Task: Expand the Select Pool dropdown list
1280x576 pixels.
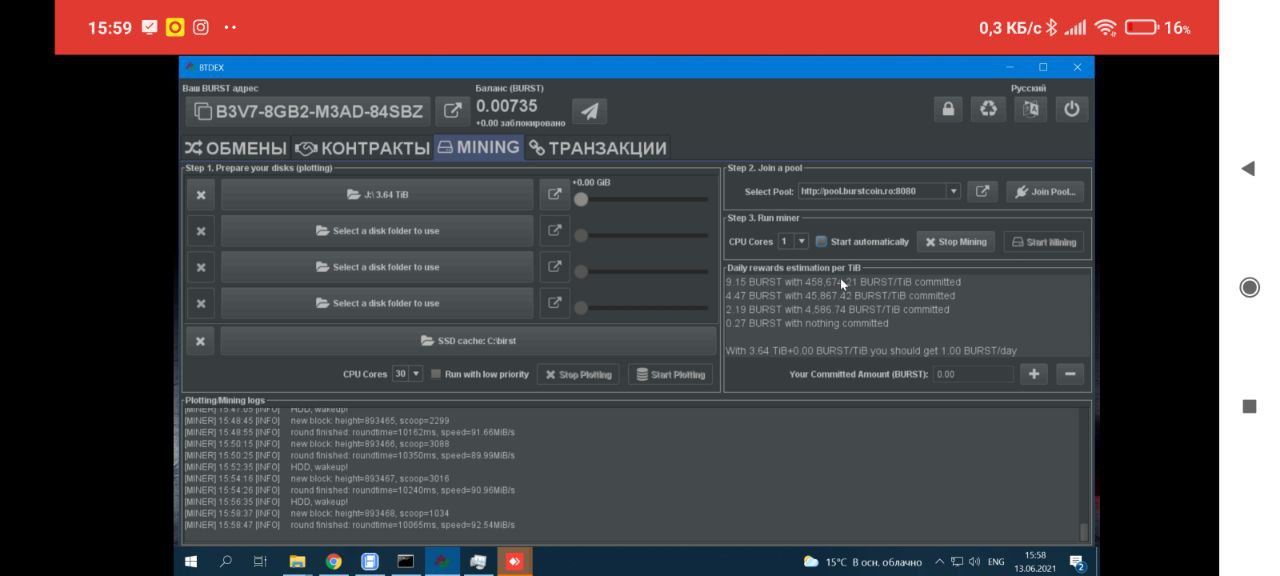Action: 953,191
